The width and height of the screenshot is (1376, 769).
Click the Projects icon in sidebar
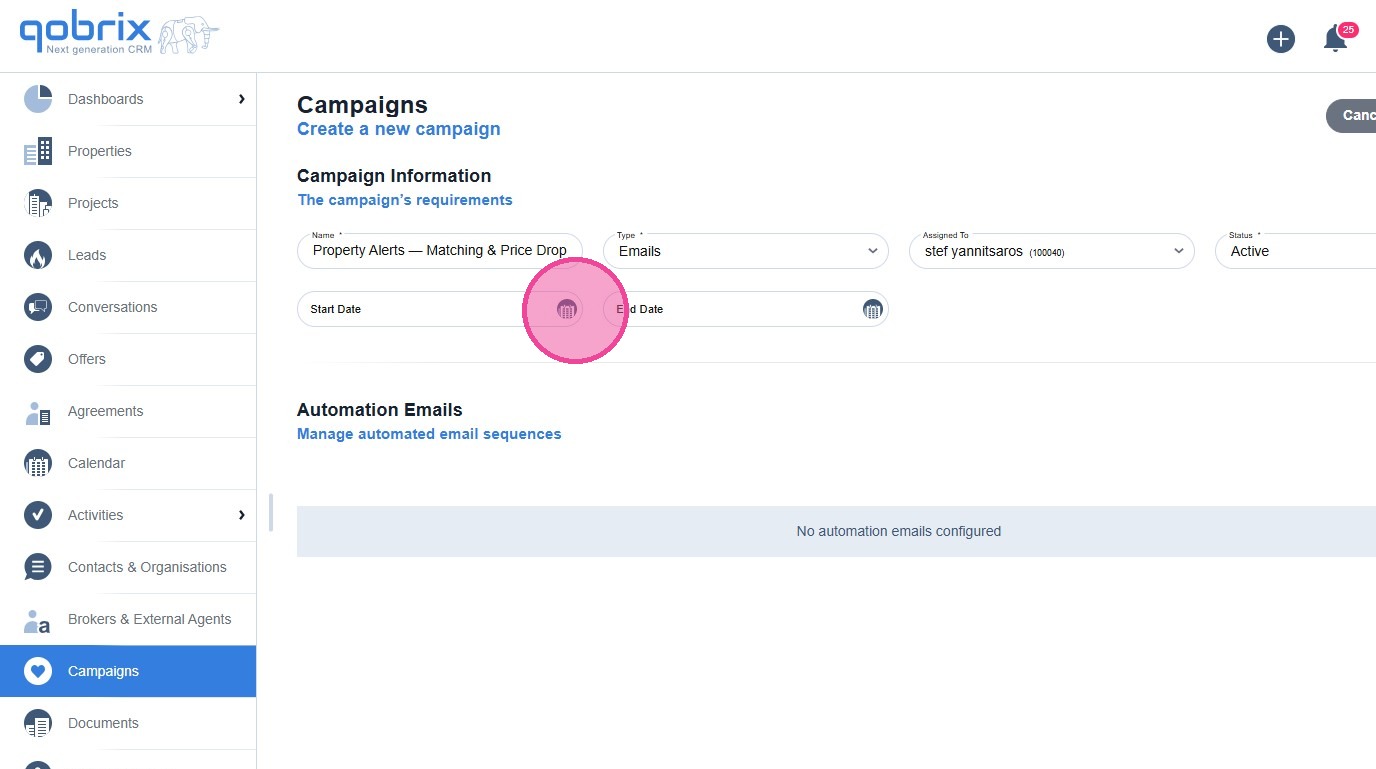click(38, 203)
